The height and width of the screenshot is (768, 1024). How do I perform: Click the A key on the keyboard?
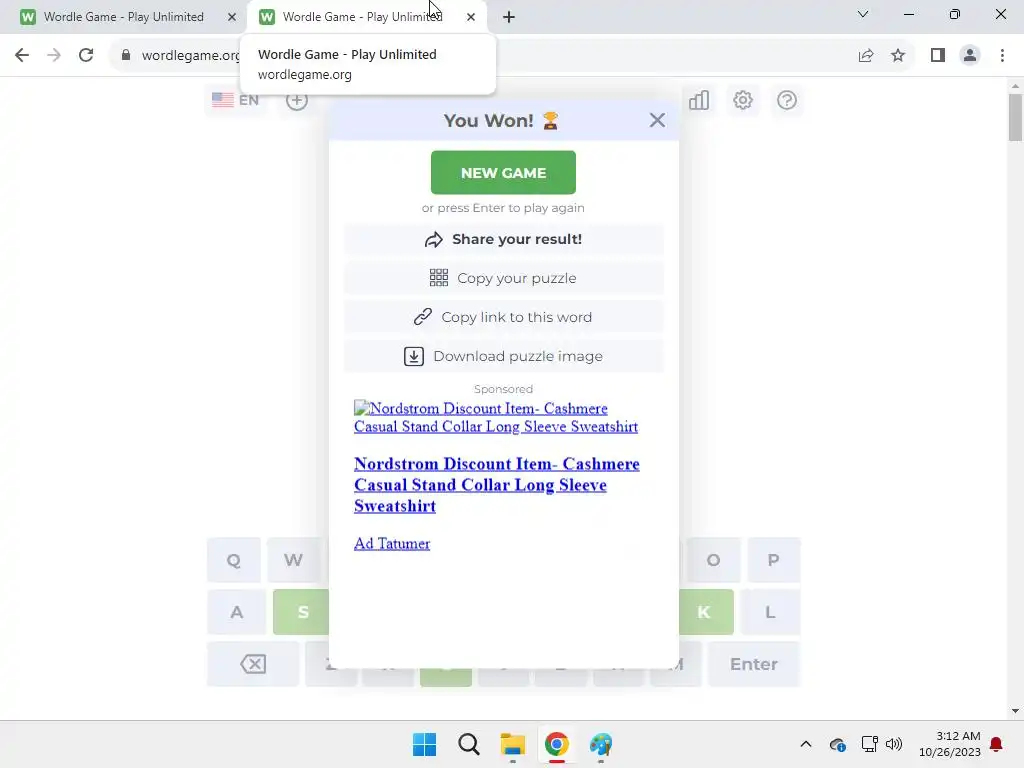click(236, 612)
